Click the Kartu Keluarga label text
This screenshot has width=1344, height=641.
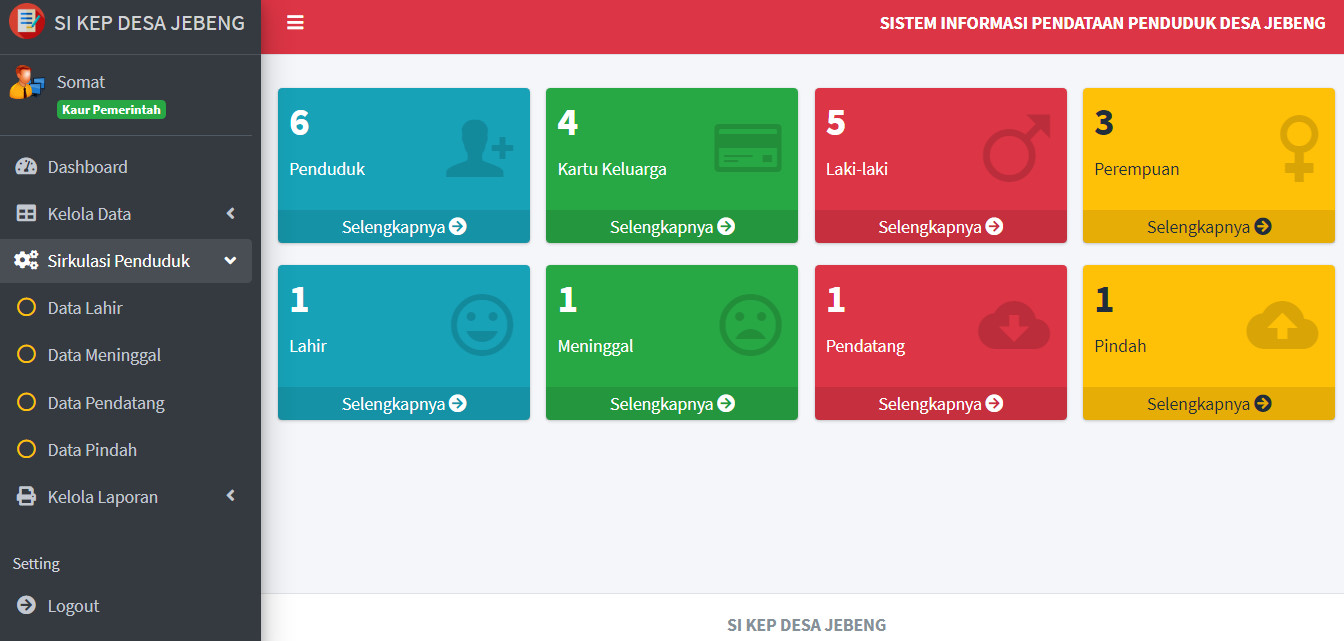(612, 169)
